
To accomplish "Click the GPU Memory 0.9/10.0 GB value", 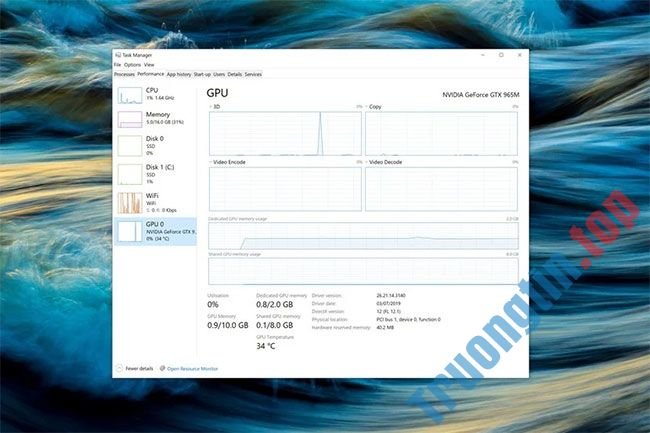I will click(x=228, y=326).
